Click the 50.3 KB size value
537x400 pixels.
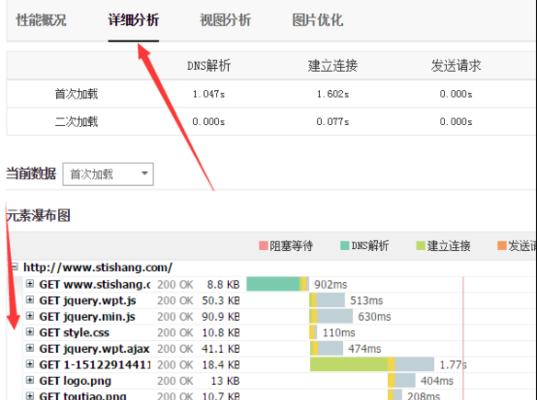pyautogui.click(x=221, y=300)
